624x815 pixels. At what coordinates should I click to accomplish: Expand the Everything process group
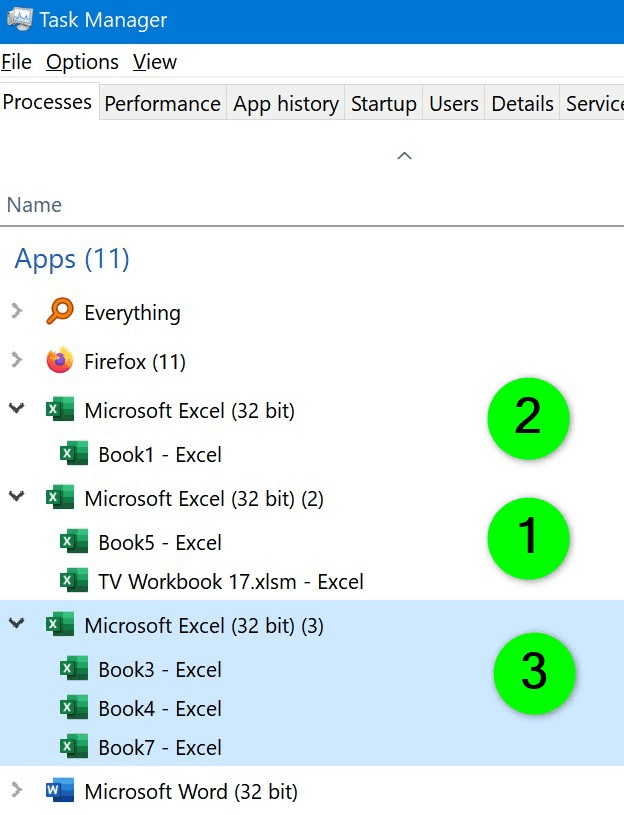(17, 311)
